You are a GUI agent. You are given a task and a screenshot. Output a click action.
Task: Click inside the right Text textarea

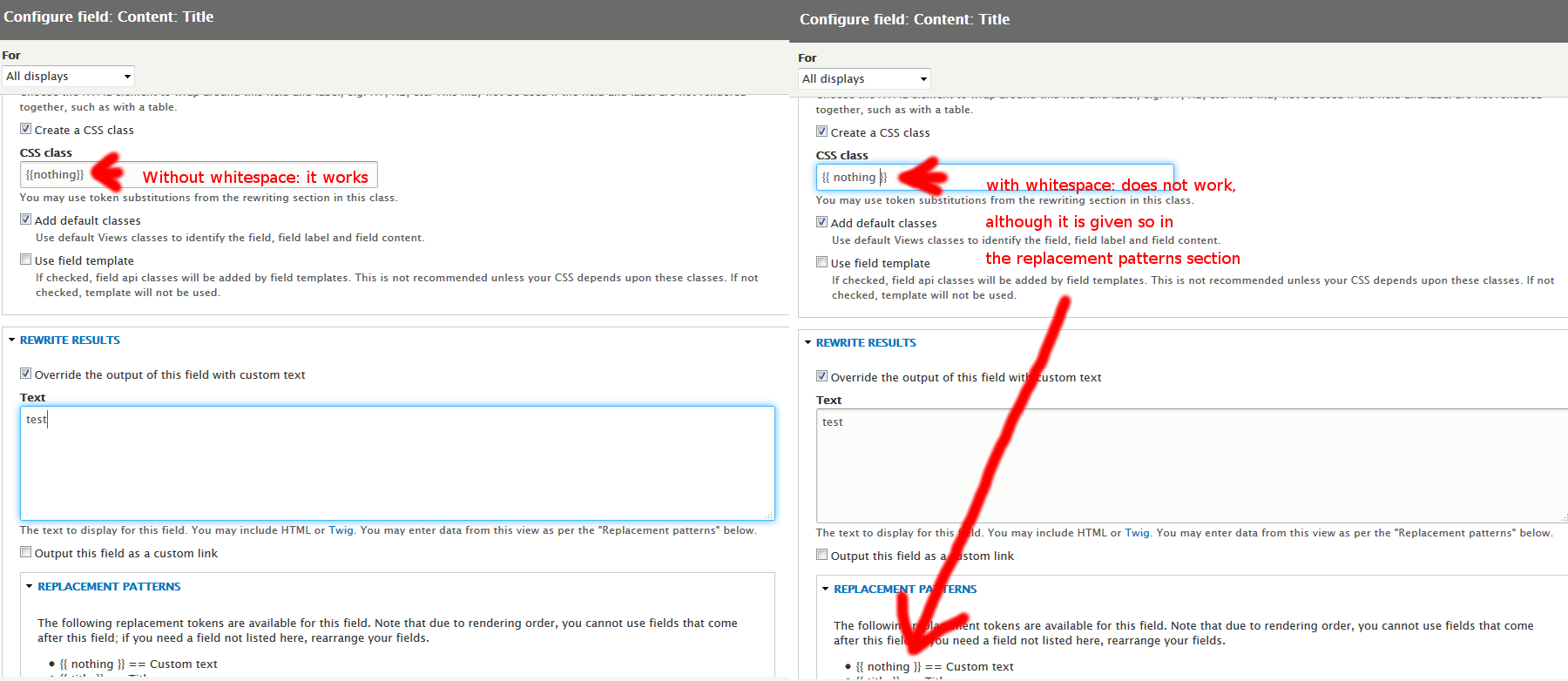click(1189, 466)
